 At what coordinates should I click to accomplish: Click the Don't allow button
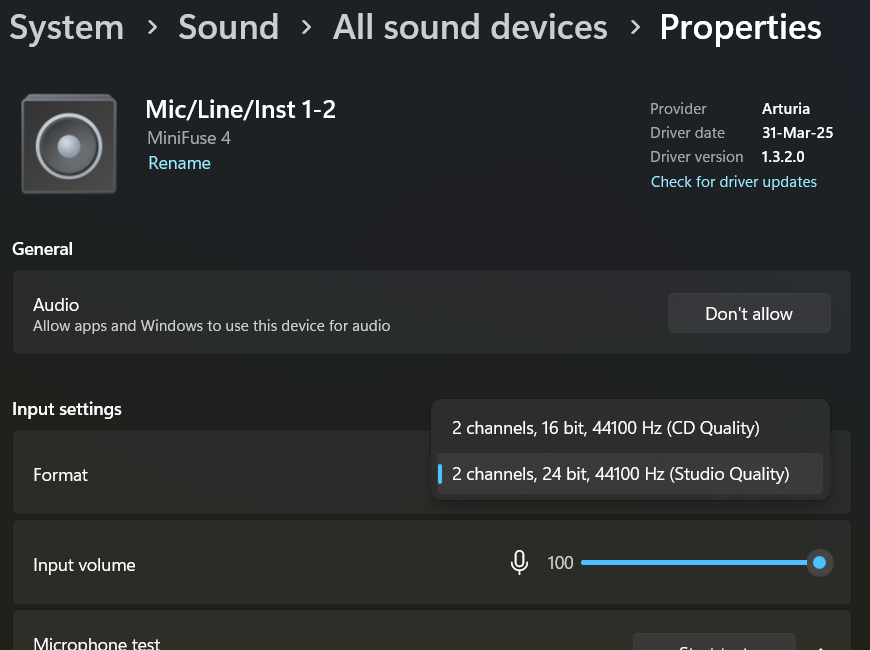point(749,314)
